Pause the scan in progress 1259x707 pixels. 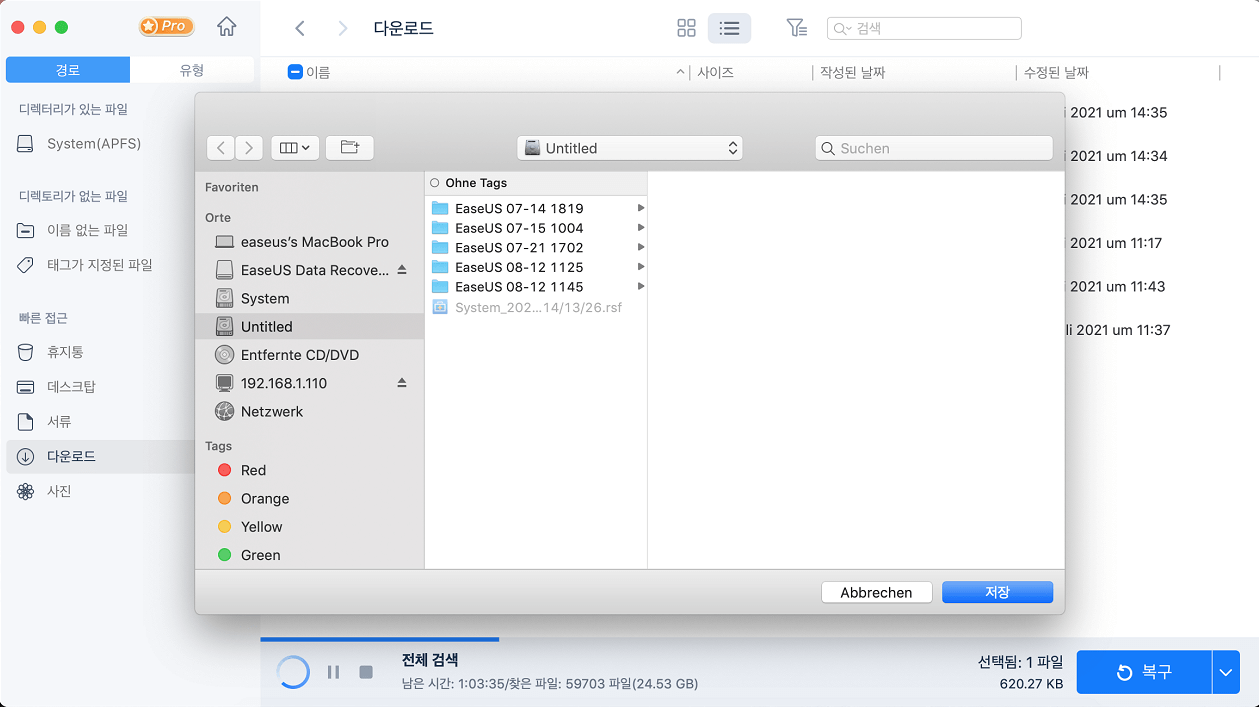[334, 672]
